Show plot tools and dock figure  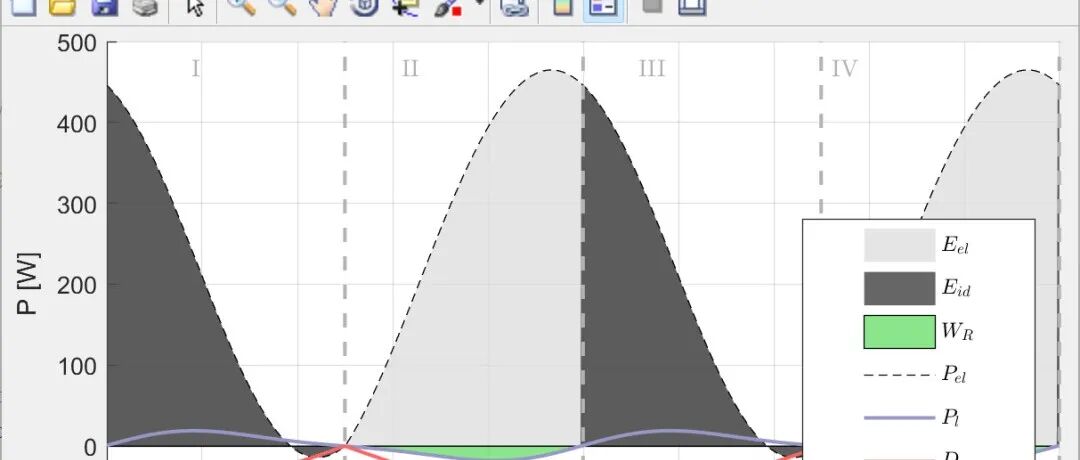[x=692, y=7]
